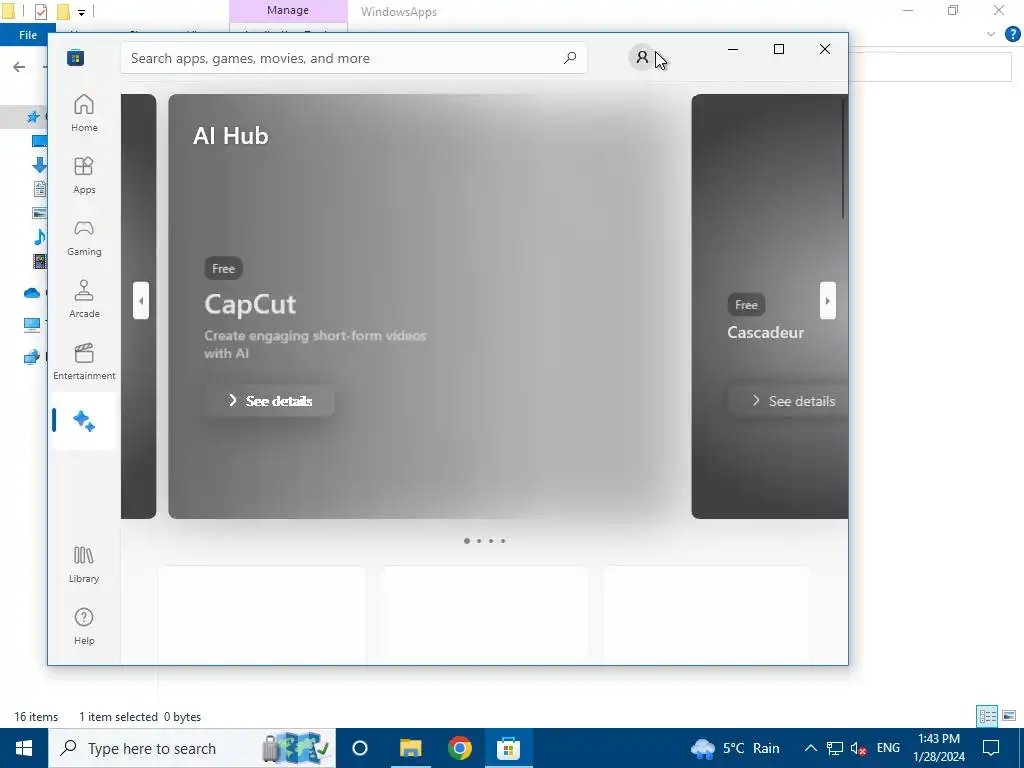Open quick access toolbar dropdown
The image size is (1024, 768).
coord(81,12)
